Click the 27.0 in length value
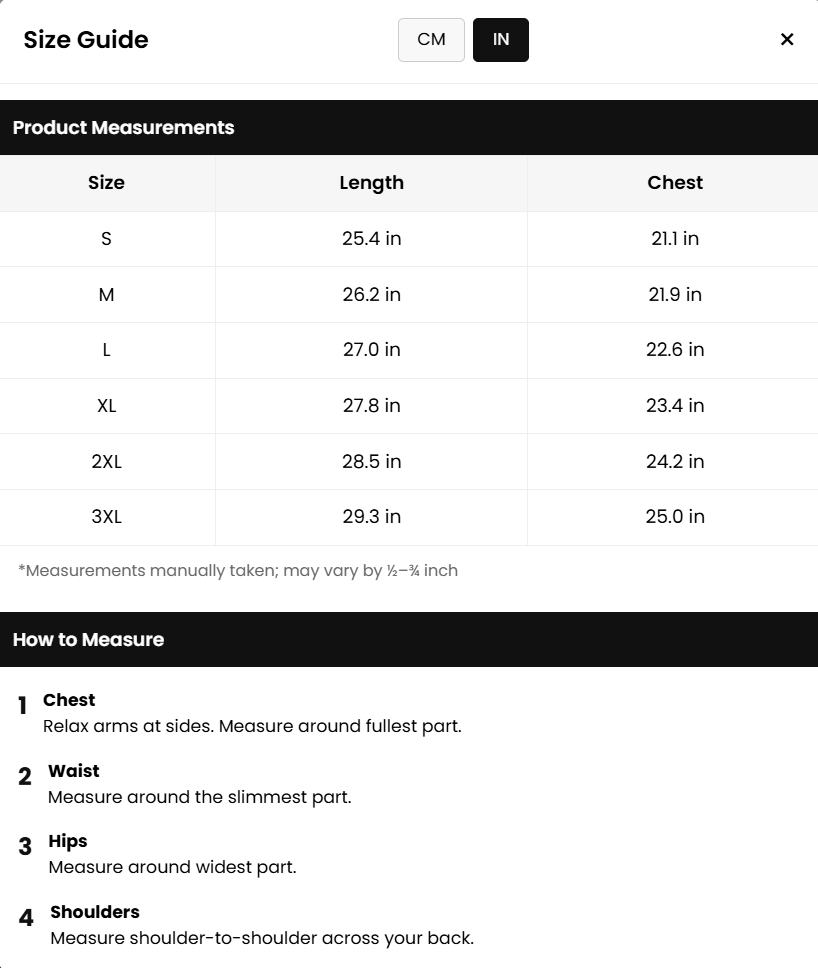818x968 pixels. 371,350
